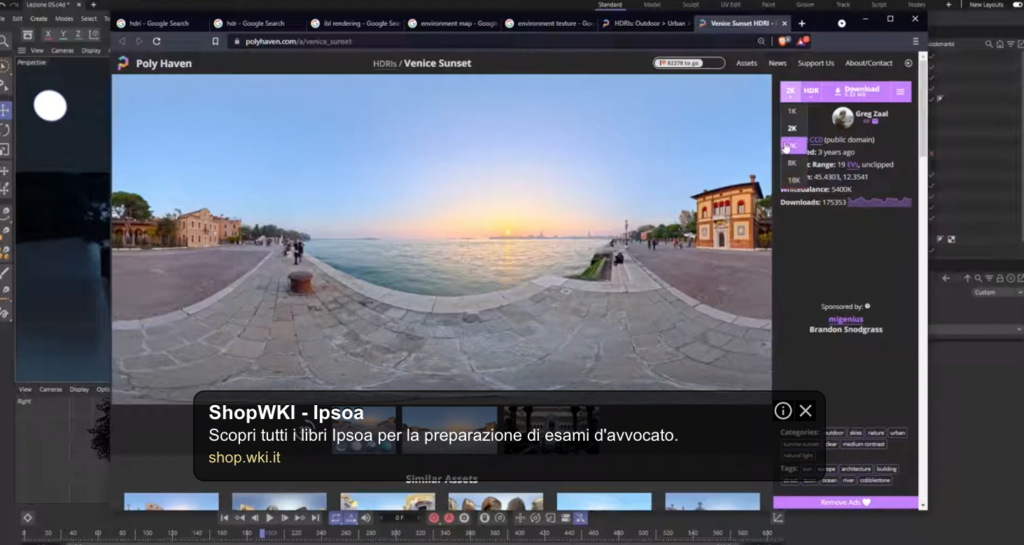Choose 16K resolution option

tap(793, 179)
